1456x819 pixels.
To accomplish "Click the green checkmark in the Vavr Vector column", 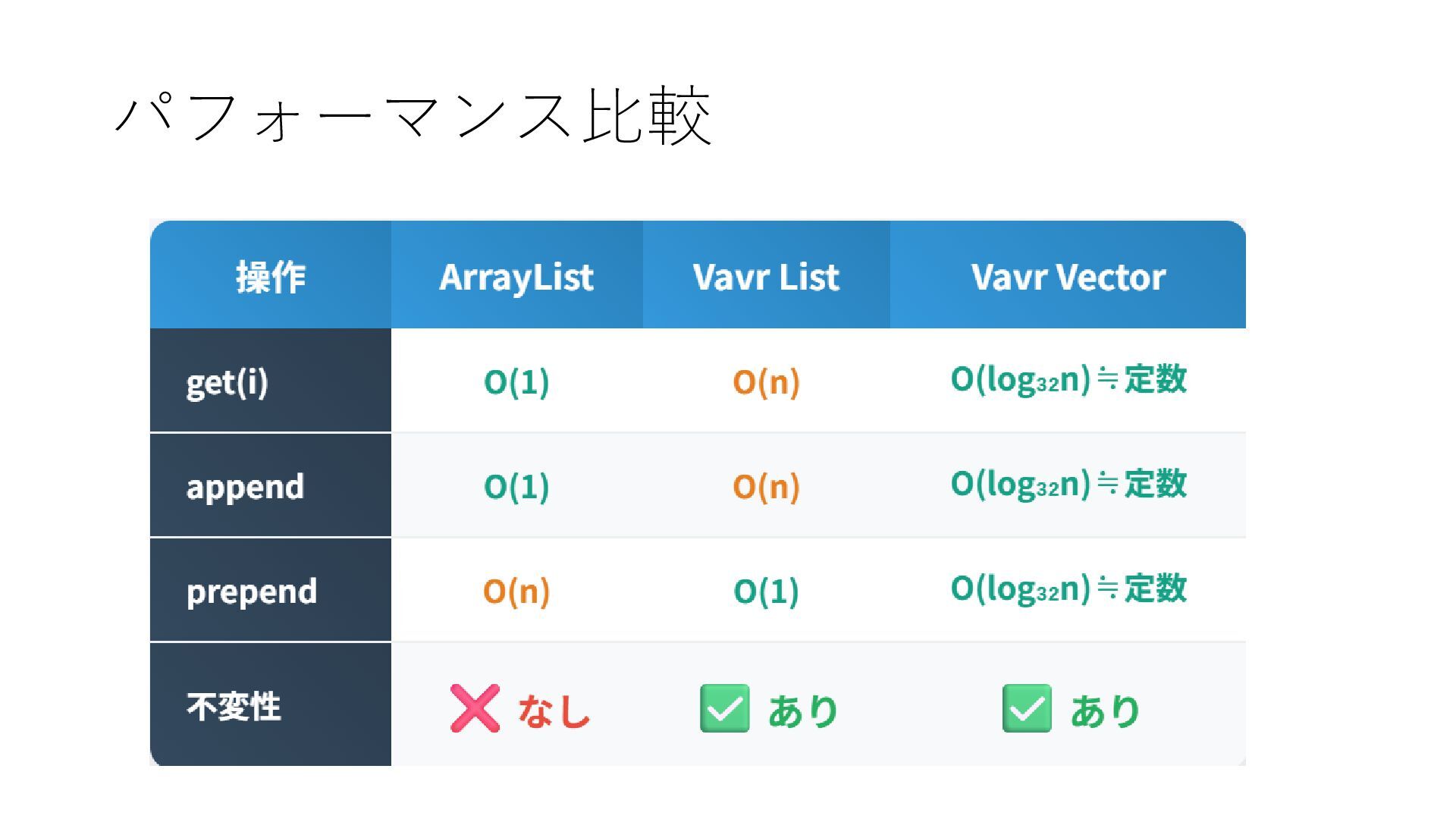I will pyautogui.click(x=1027, y=708).
